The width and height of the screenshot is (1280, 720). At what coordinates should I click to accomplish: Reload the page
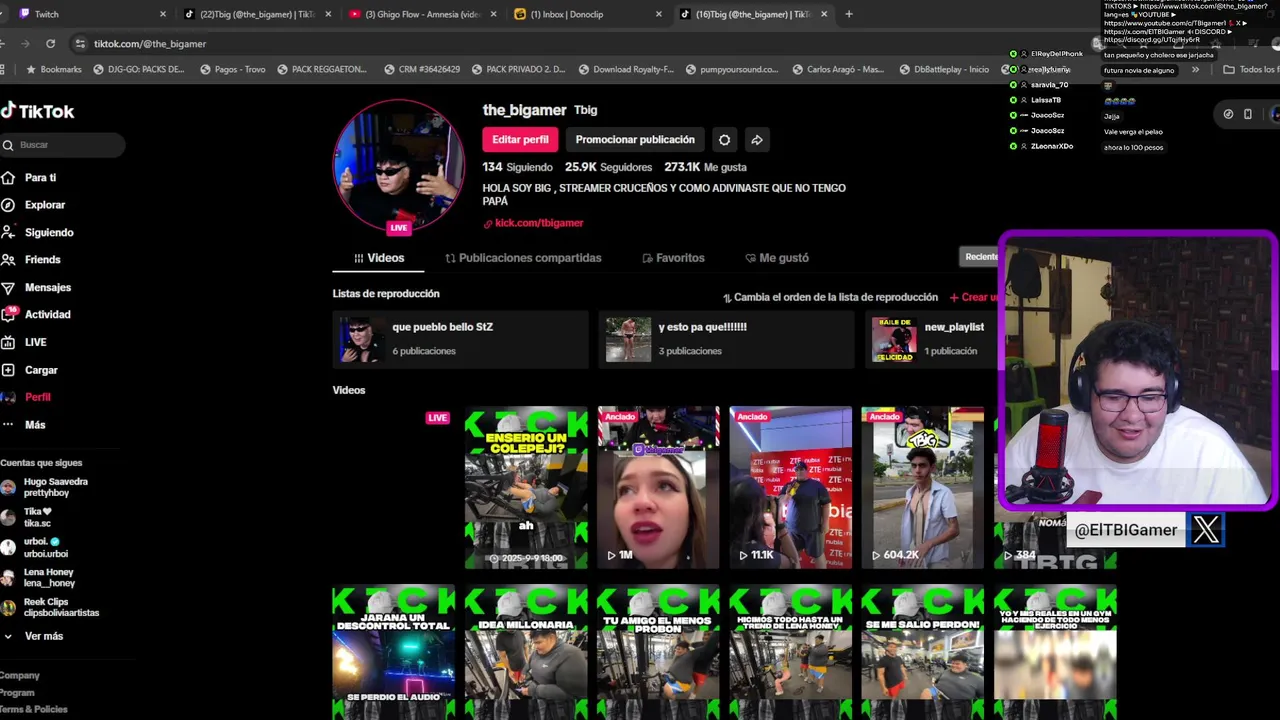tap(50, 44)
